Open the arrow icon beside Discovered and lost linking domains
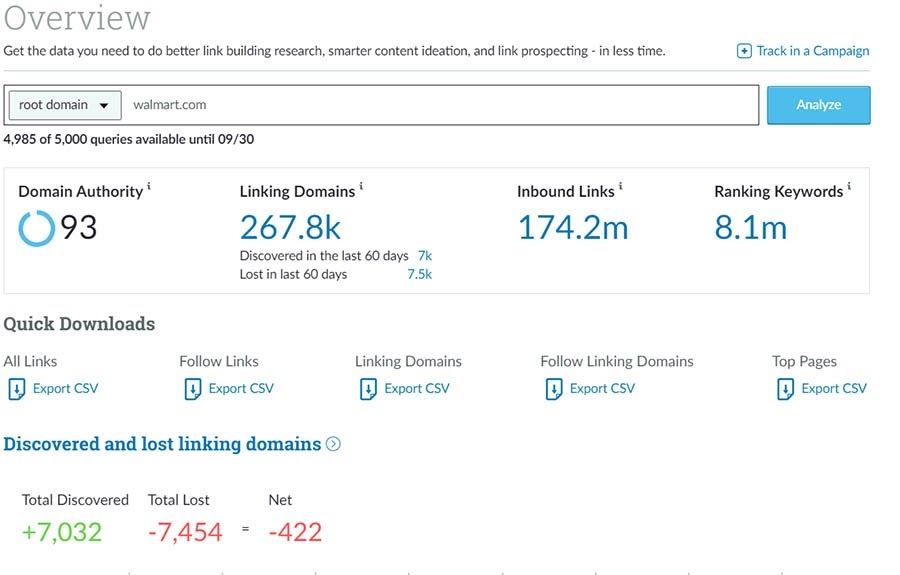 (333, 444)
